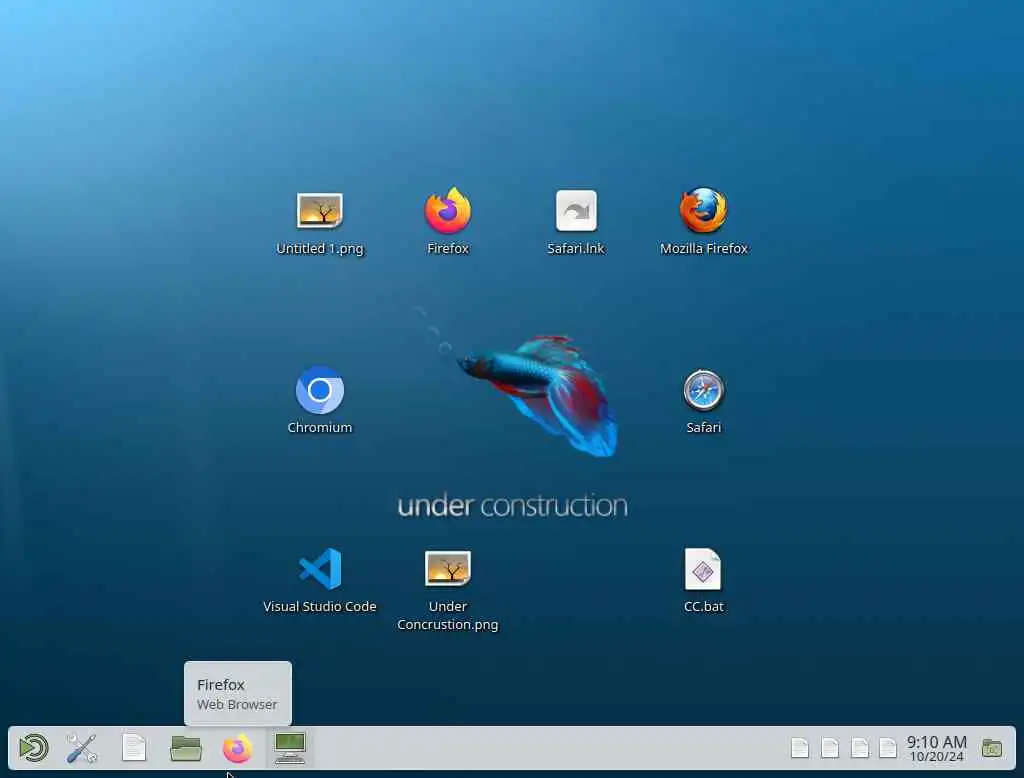This screenshot has width=1024, height=778.
Task: Launch Firefox from the panel
Action: coord(237,748)
